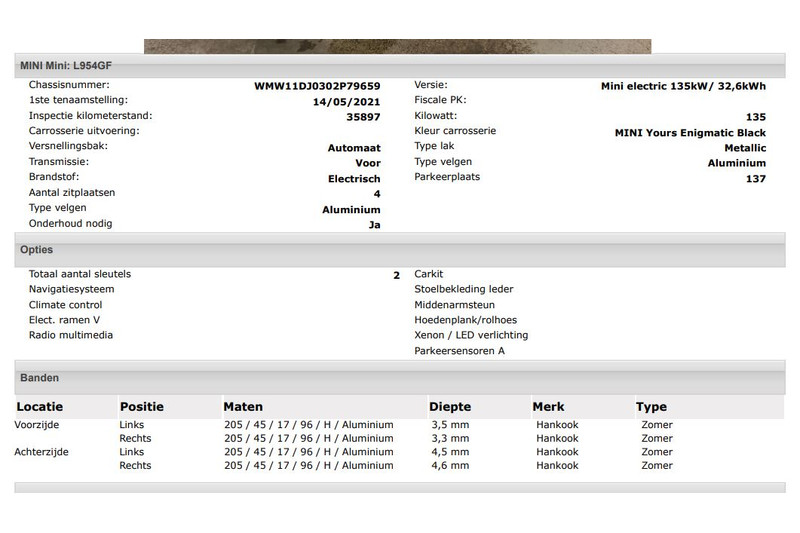The width and height of the screenshot is (800, 533).
Task: Open the Opties section header
Action: [x=37, y=250]
